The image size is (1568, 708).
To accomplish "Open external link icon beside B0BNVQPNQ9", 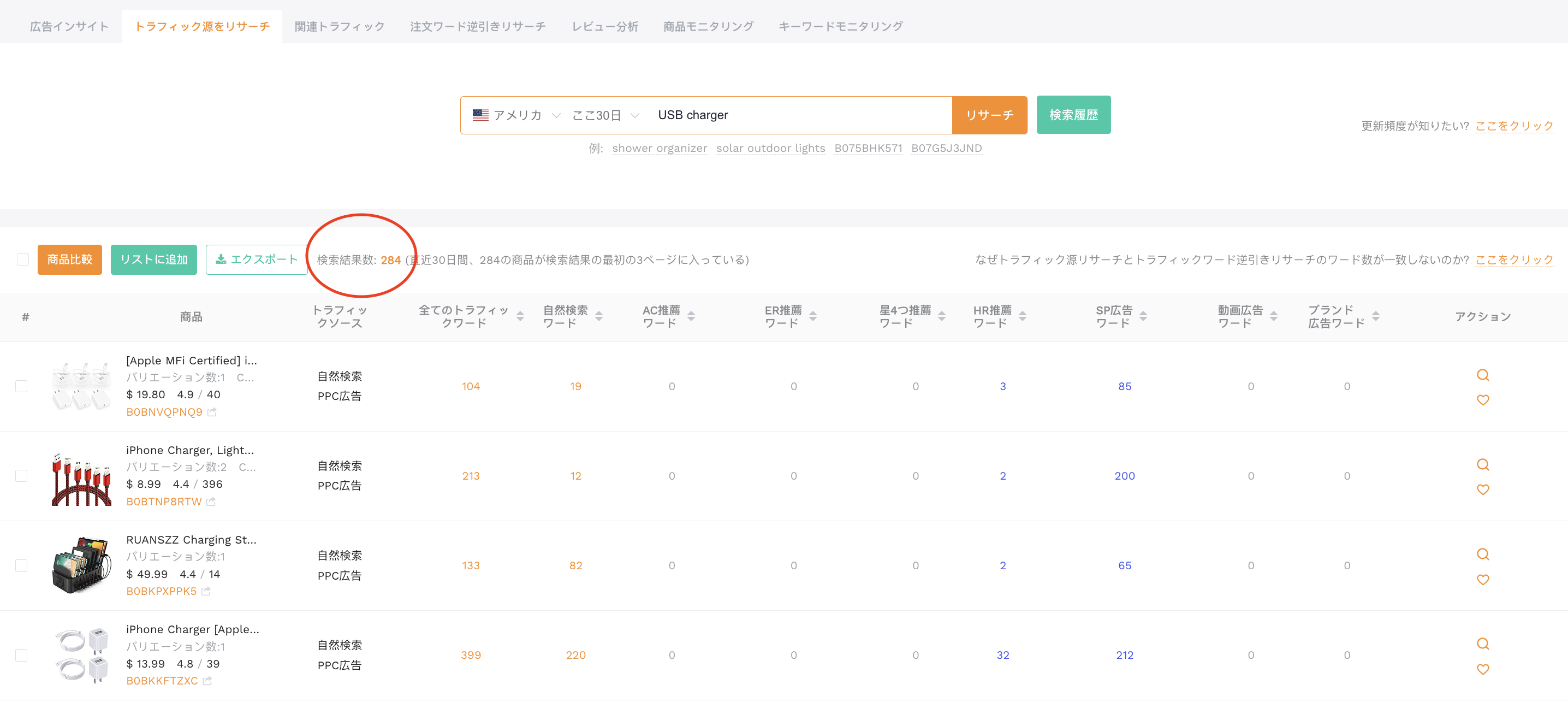I will point(212,412).
